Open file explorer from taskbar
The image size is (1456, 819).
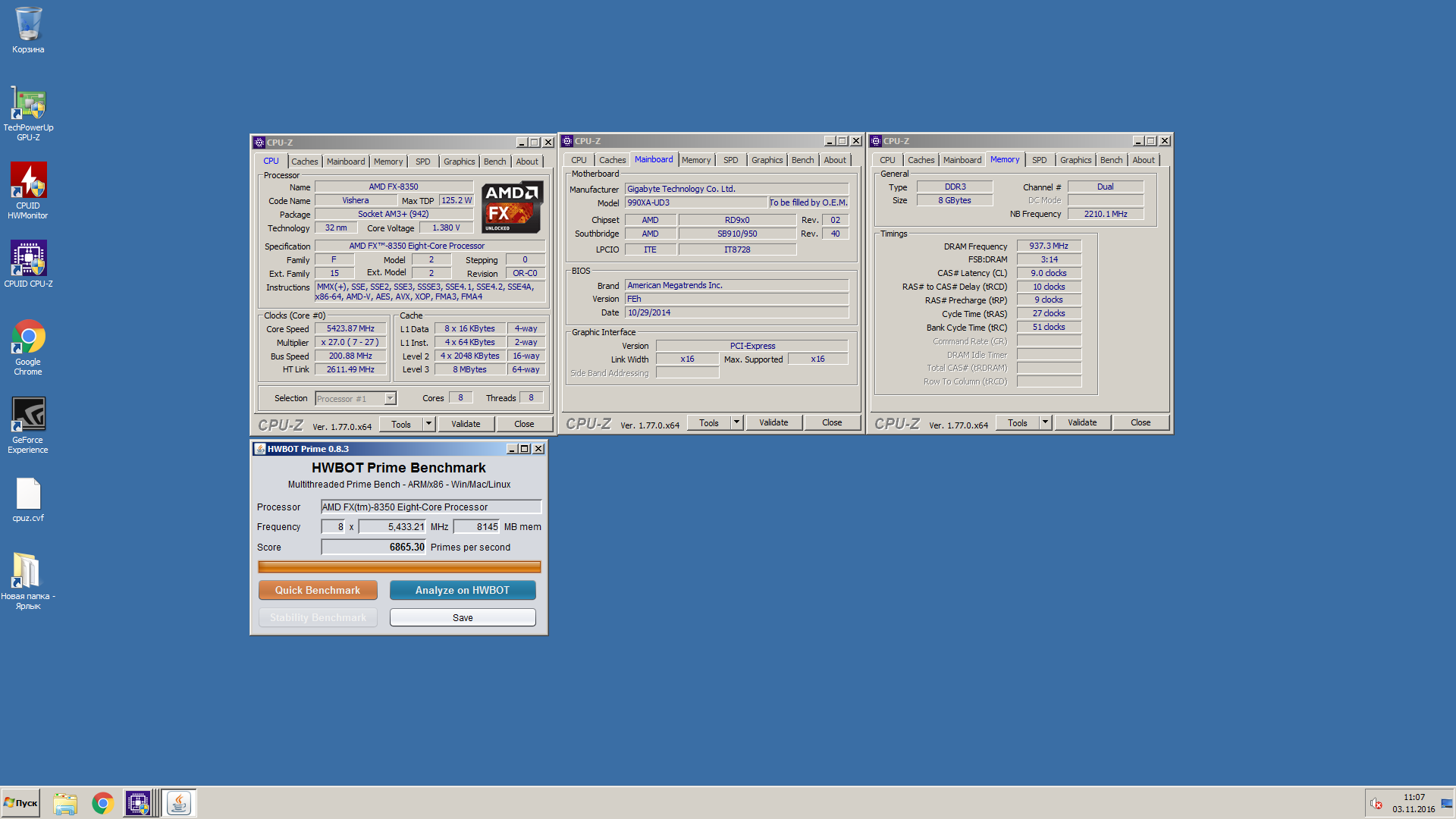coord(65,803)
